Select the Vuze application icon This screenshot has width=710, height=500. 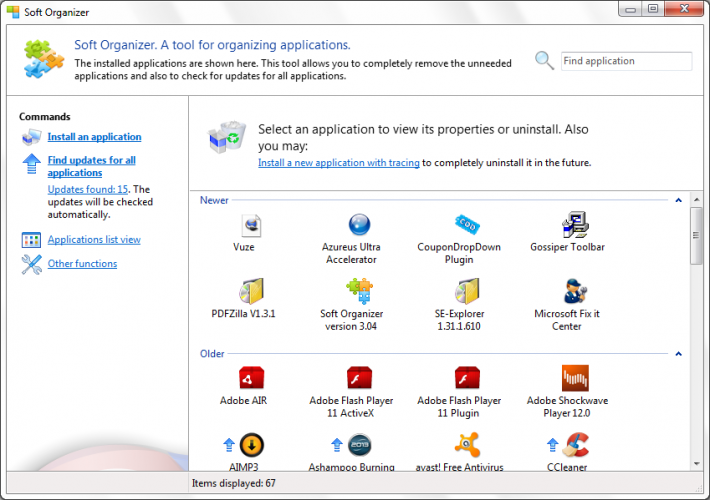pyautogui.click(x=251, y=225)
